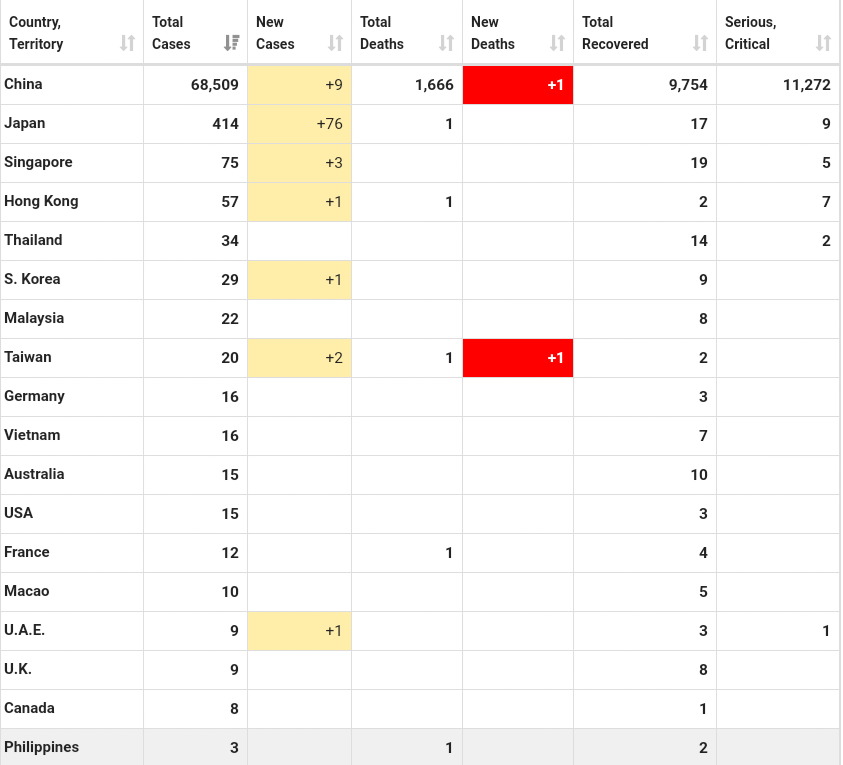
Task: Click the Singapore country name
Action: pos(38,162)
